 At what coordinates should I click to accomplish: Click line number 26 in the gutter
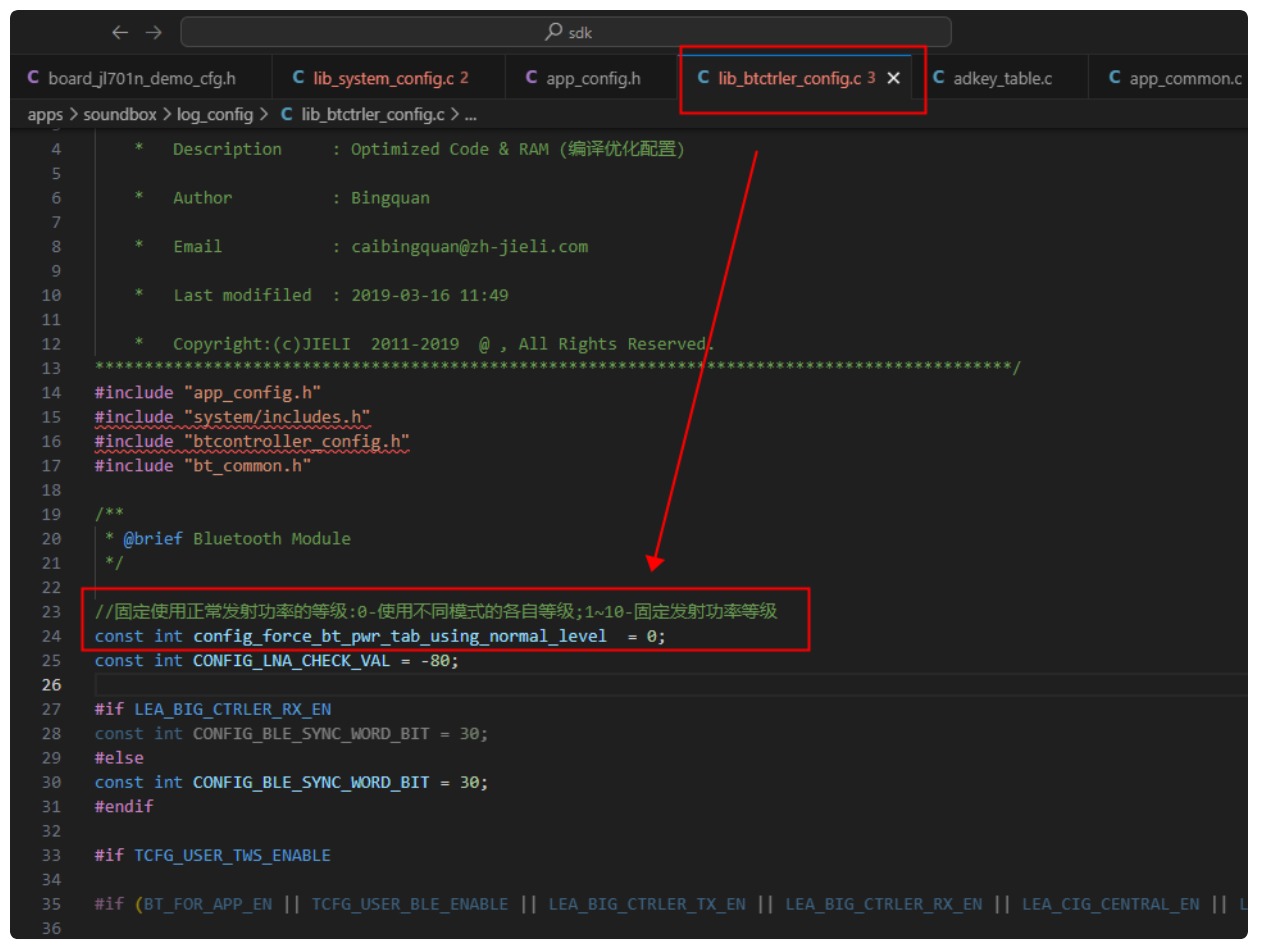(51, 685)
